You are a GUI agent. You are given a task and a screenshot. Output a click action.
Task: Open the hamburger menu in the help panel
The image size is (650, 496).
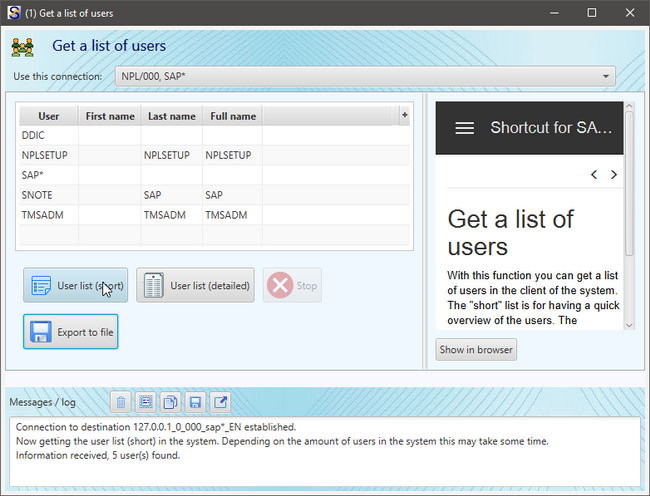(464, 128)
